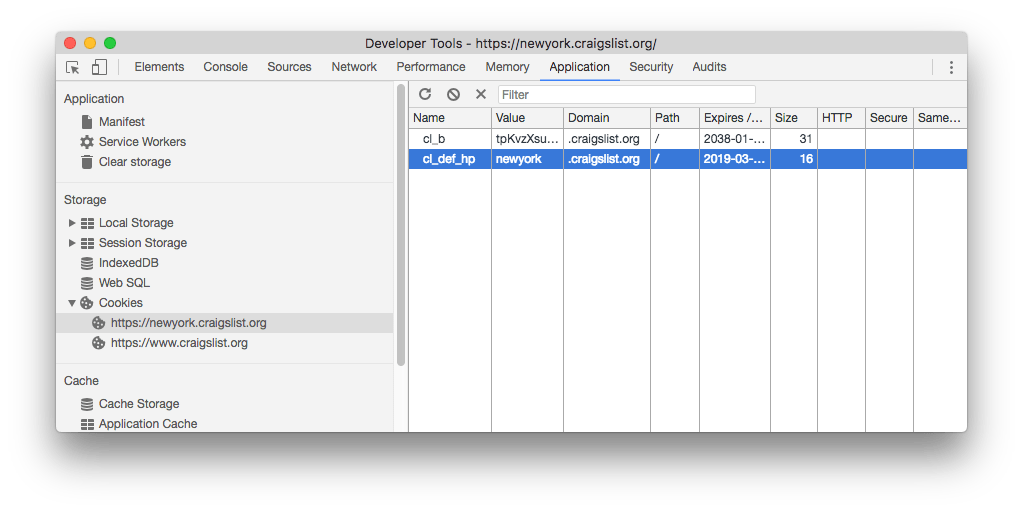Screen dimensions: 1023x512
Task: Open the Audits tab
Action: (709, 67)
